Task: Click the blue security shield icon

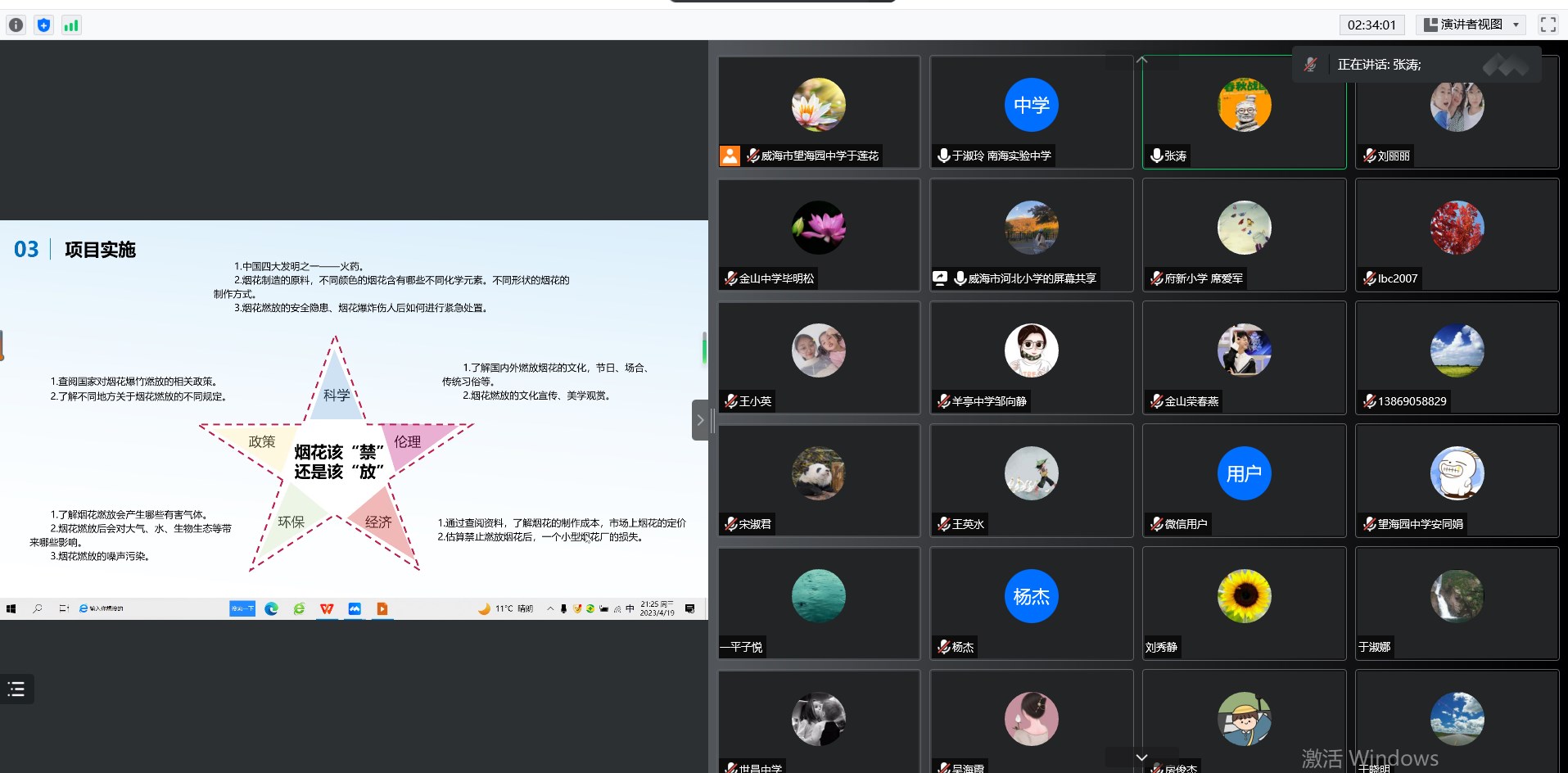Action: [43, 25]
